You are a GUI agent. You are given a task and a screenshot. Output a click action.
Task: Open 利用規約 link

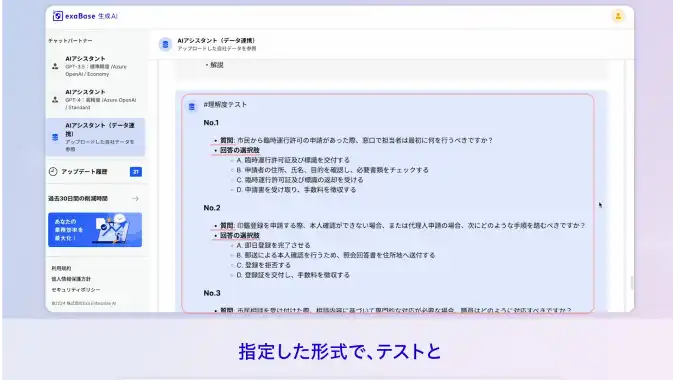coord(61,268)
